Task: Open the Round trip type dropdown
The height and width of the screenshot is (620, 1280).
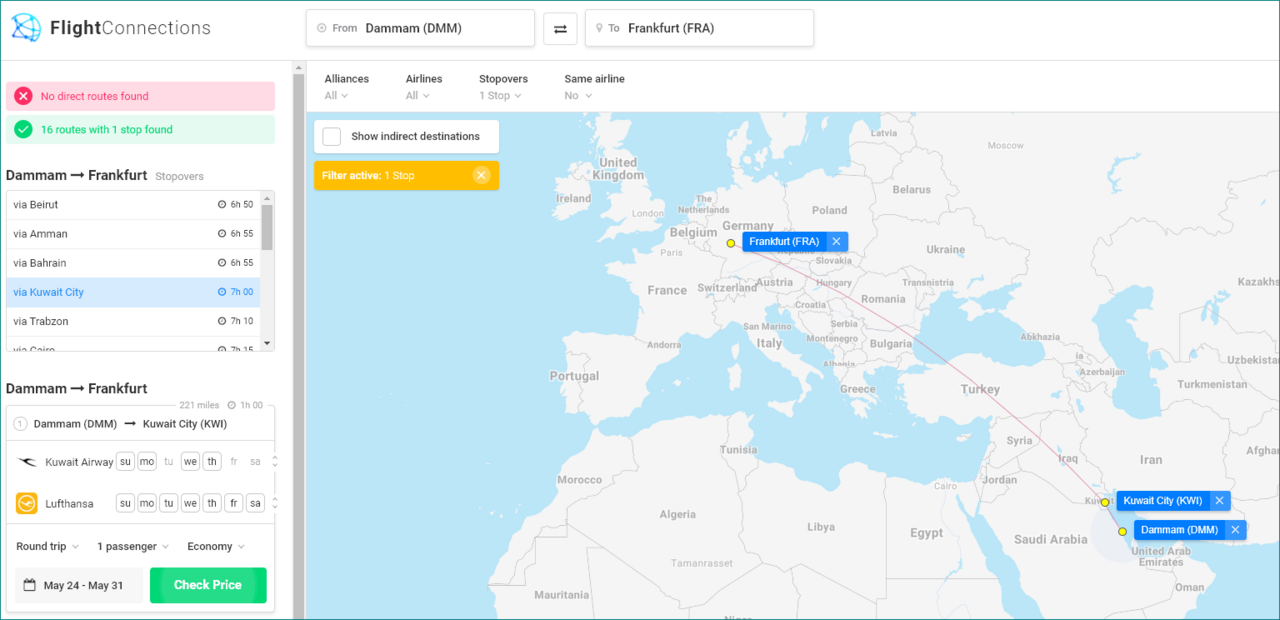Action: [48, 547]
